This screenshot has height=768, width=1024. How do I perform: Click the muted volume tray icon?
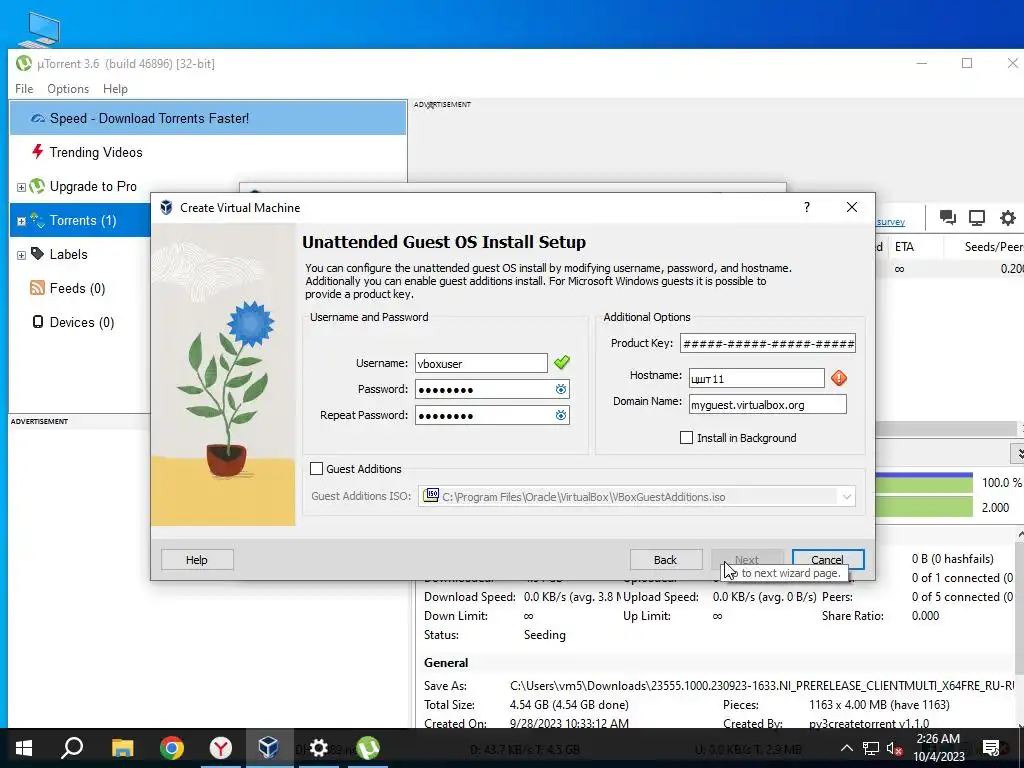tap(894, 748)
